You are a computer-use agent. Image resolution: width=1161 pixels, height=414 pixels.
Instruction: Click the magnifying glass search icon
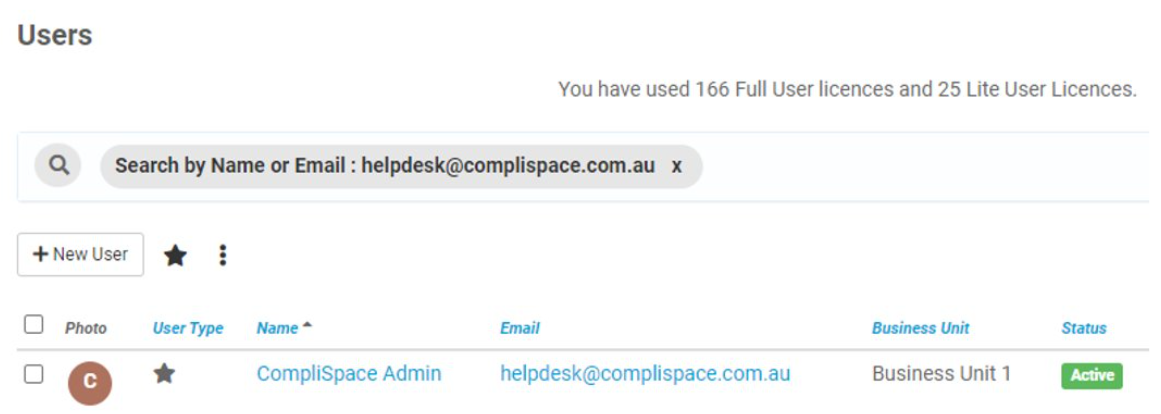[x=58, y=165]
